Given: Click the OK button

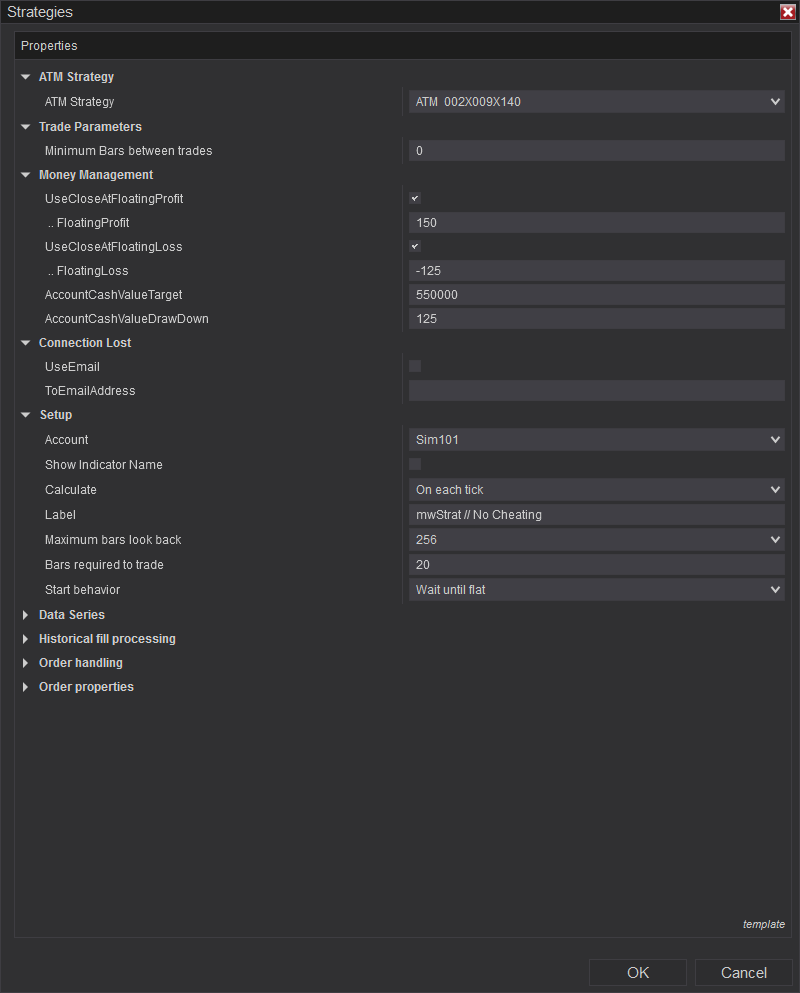Looking at the screenshot, I should click(638, 973).
